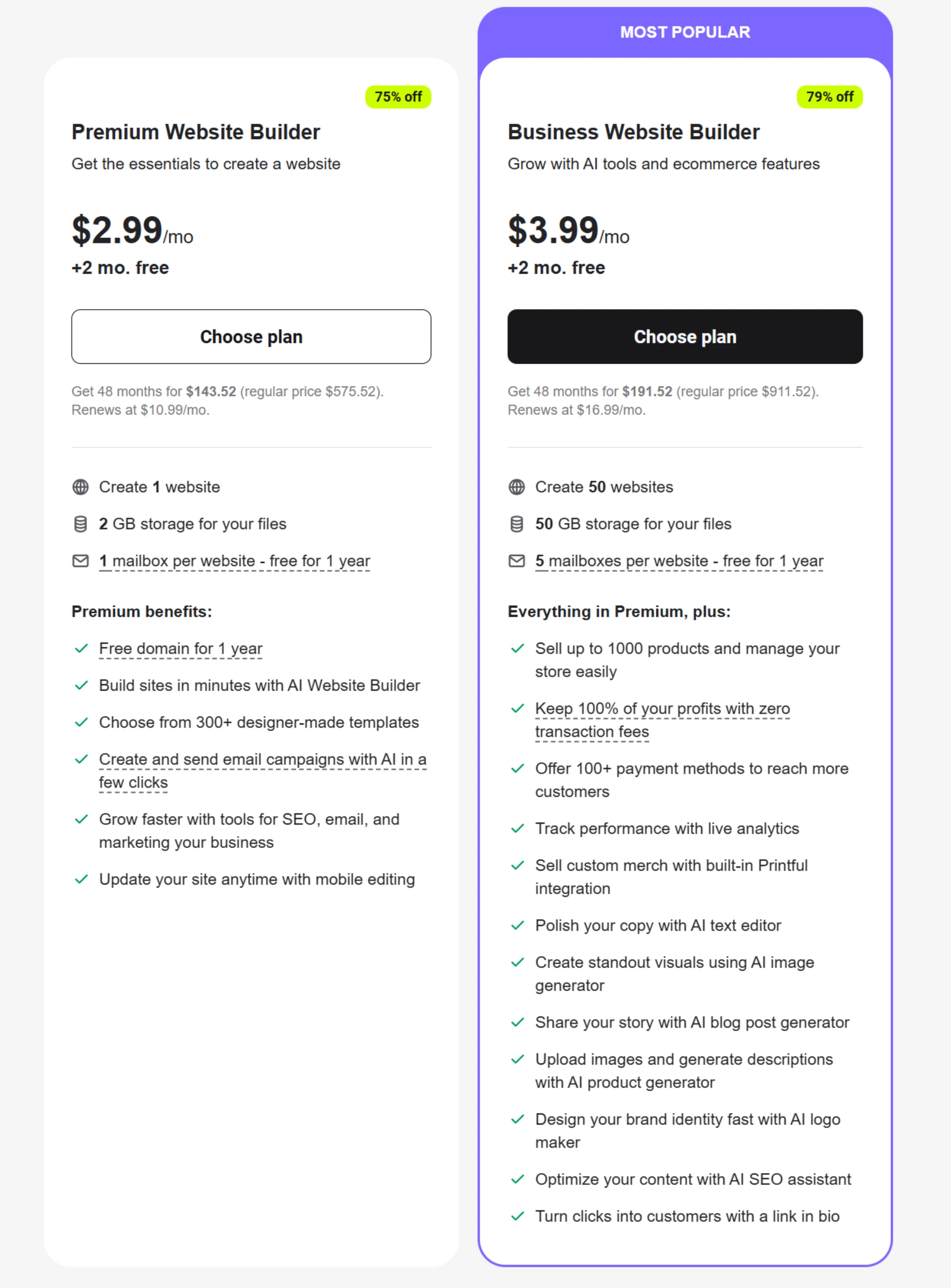Expand "1 mailbox per website - free for 1 year"
Image resolution: width=951 pixels, height=1288 pixels.
point(234,560)
